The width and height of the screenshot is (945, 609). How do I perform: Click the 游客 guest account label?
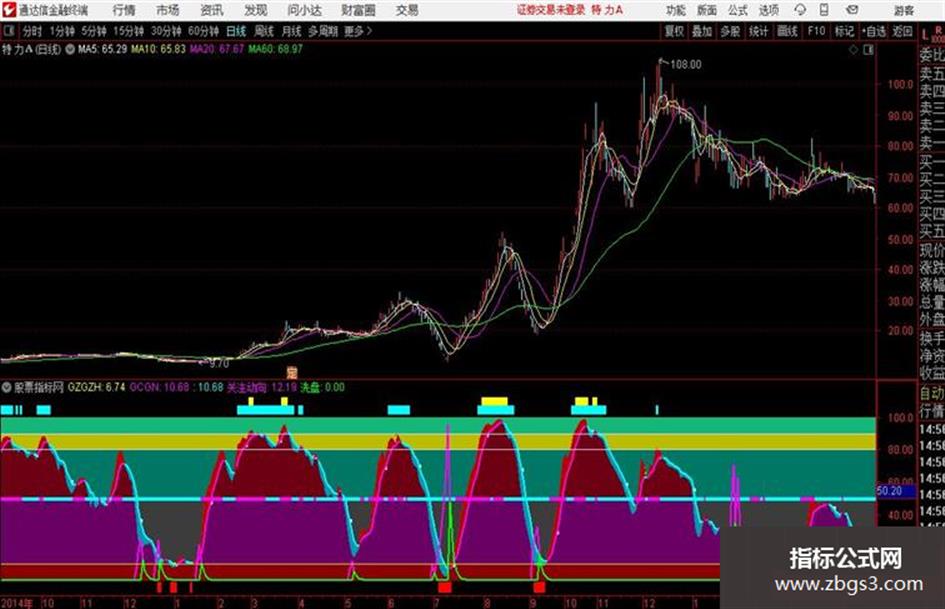point(903,10)
